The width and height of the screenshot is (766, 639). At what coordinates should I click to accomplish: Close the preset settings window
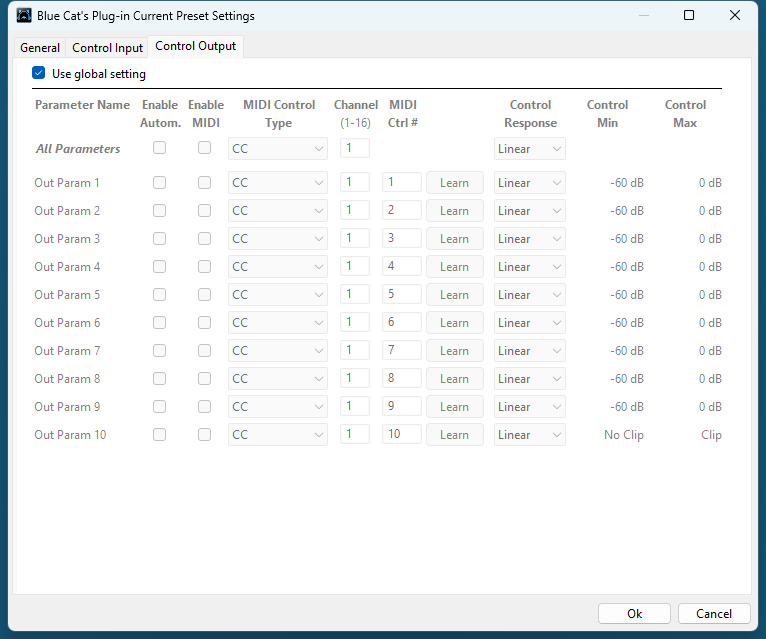735,16
